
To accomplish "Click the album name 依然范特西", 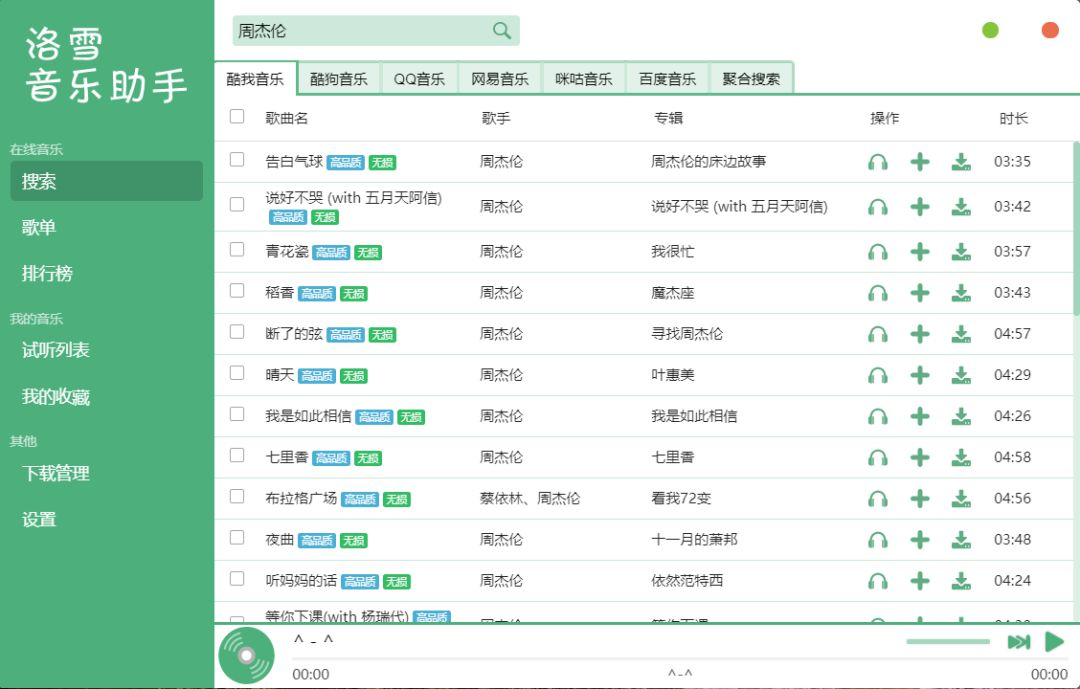I will coord(687,581).
